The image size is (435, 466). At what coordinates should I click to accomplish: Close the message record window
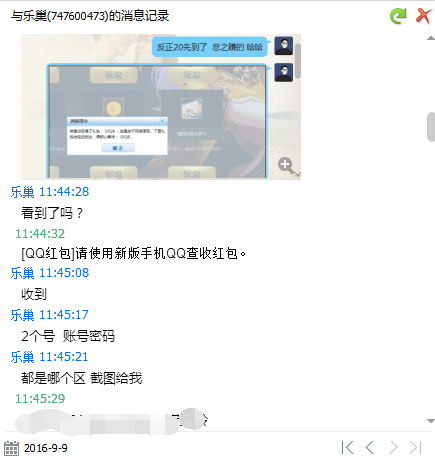423,16
